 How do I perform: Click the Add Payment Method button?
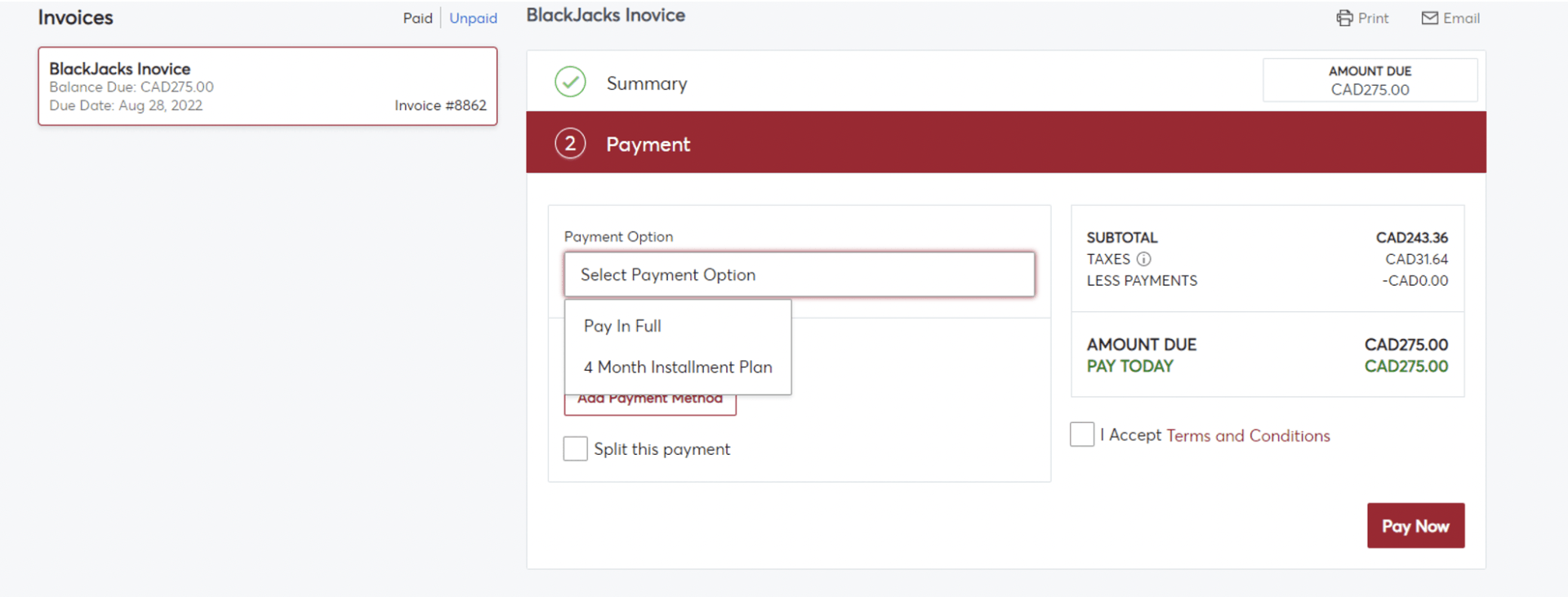(650, 404)
